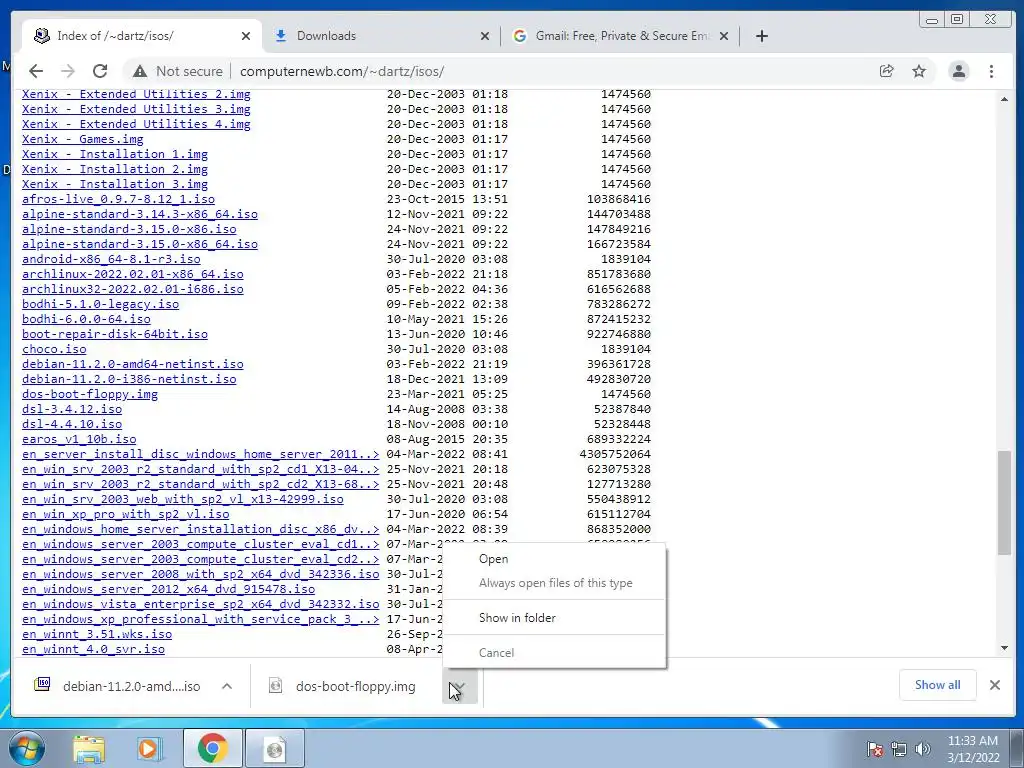Image resolution: width=1024 pixels, height=768 pixels.
Task: Switch to the Gmail tab
Action: coord(620,36)
